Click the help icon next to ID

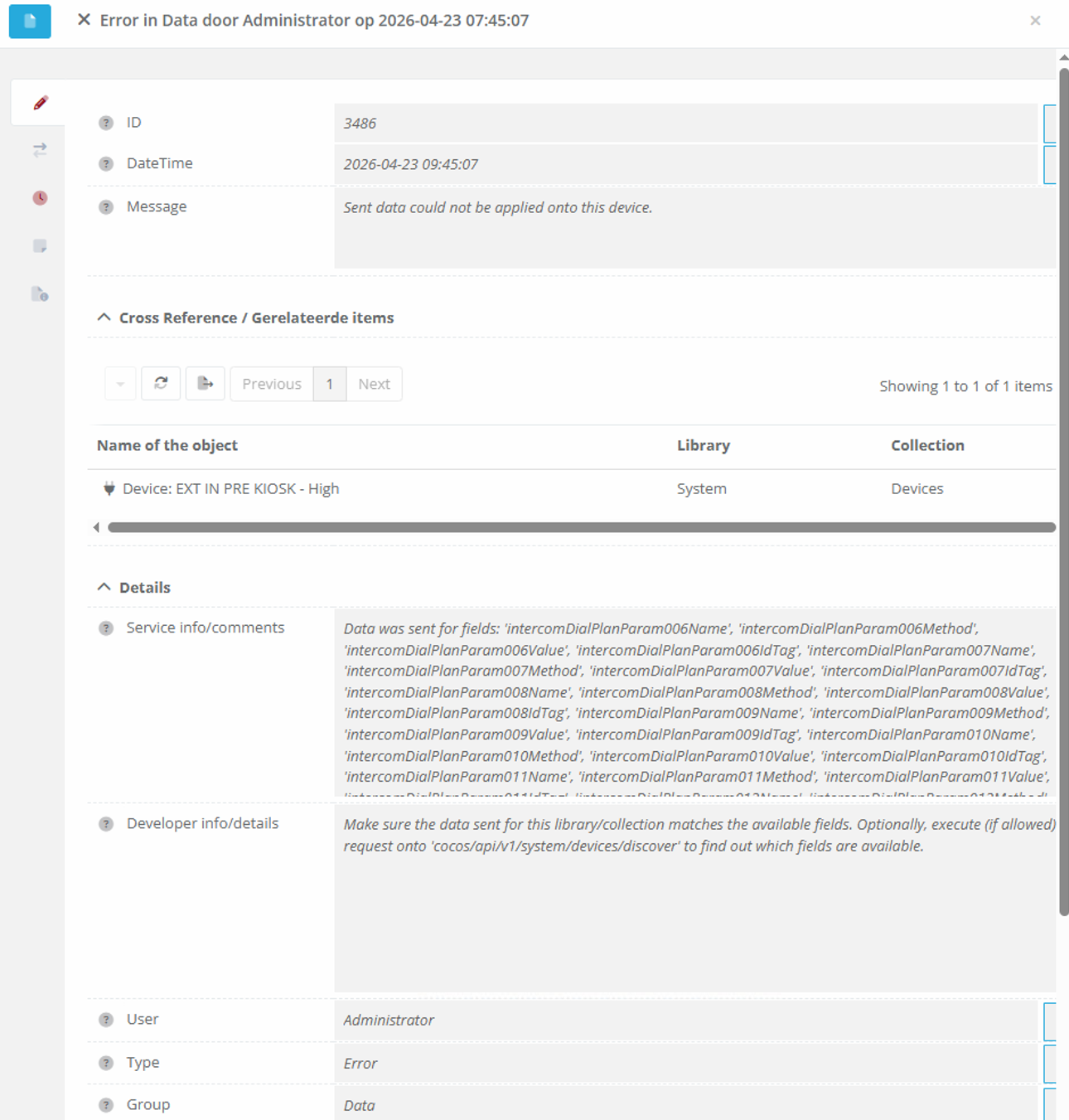106,123
